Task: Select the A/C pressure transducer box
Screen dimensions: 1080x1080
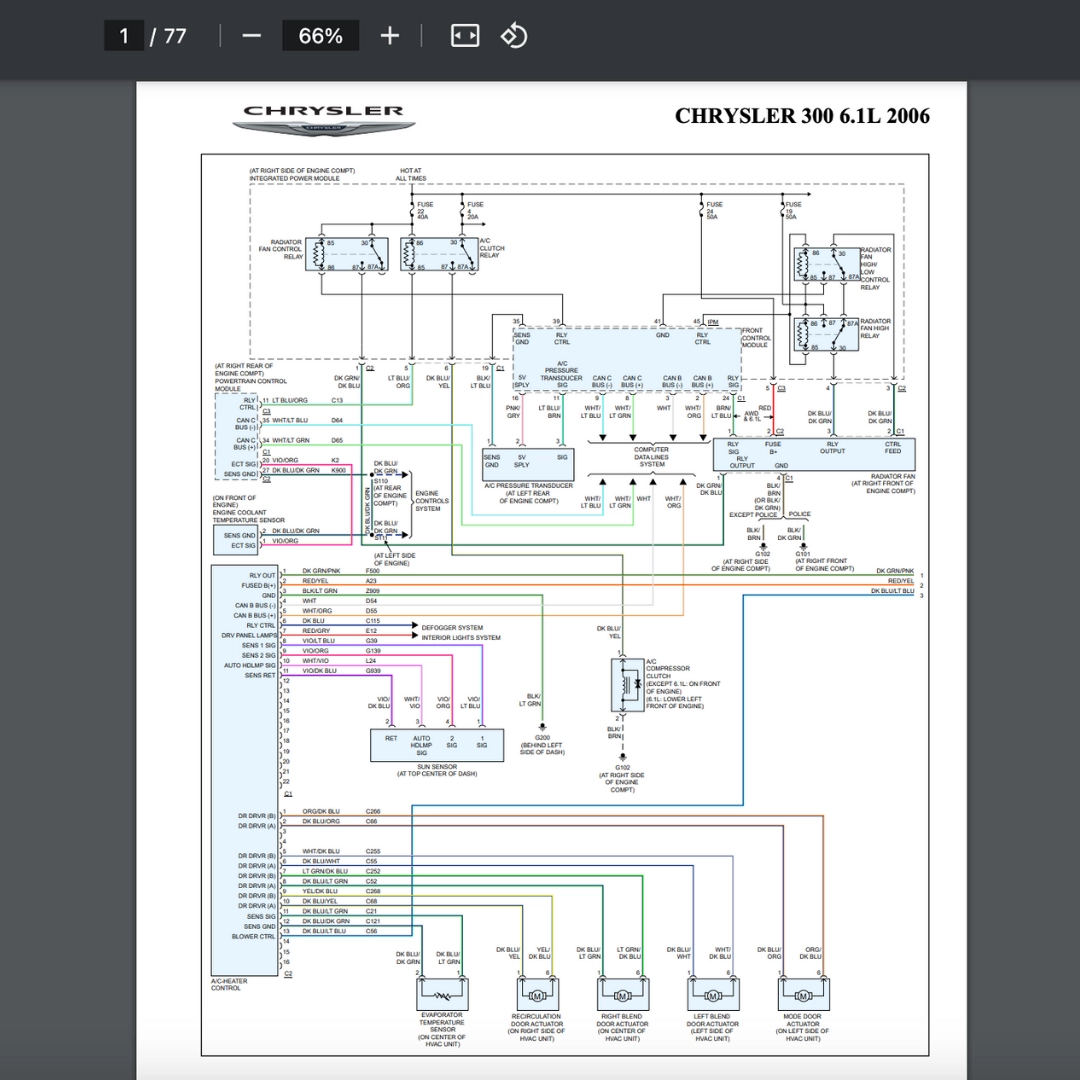Action: click(527, 463)
